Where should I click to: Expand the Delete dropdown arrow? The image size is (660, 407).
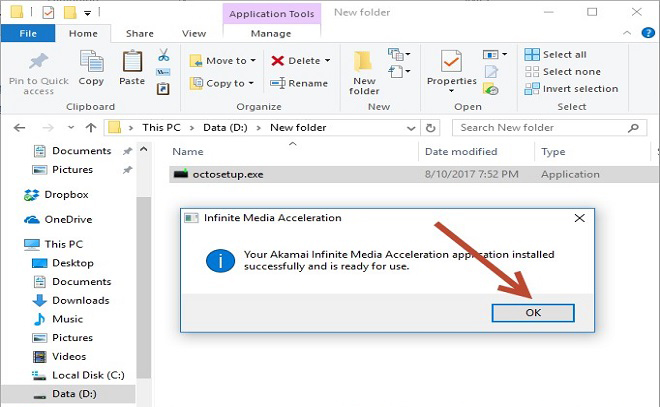(327, 61)
